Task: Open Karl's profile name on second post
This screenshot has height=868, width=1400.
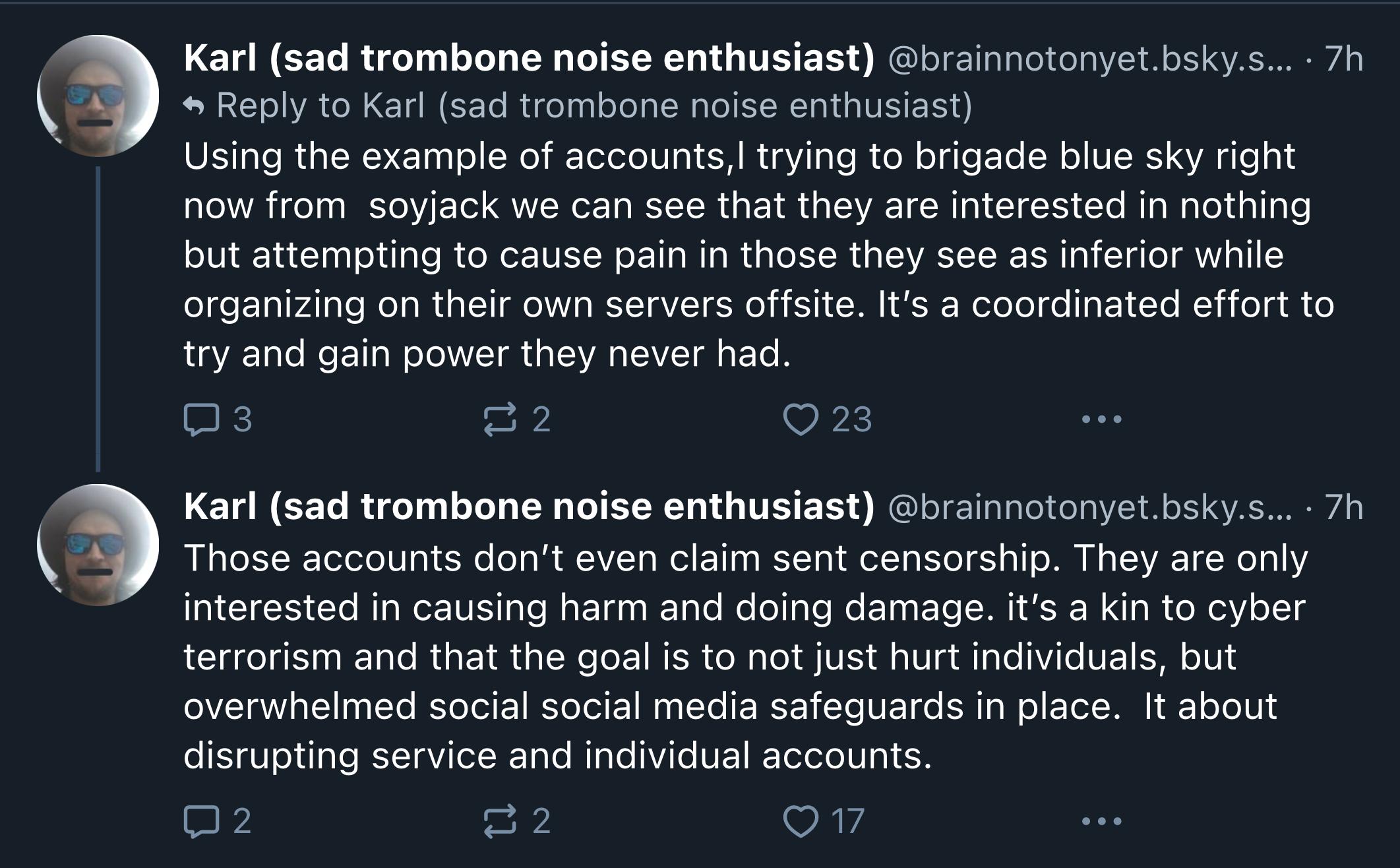Action: 529,507
